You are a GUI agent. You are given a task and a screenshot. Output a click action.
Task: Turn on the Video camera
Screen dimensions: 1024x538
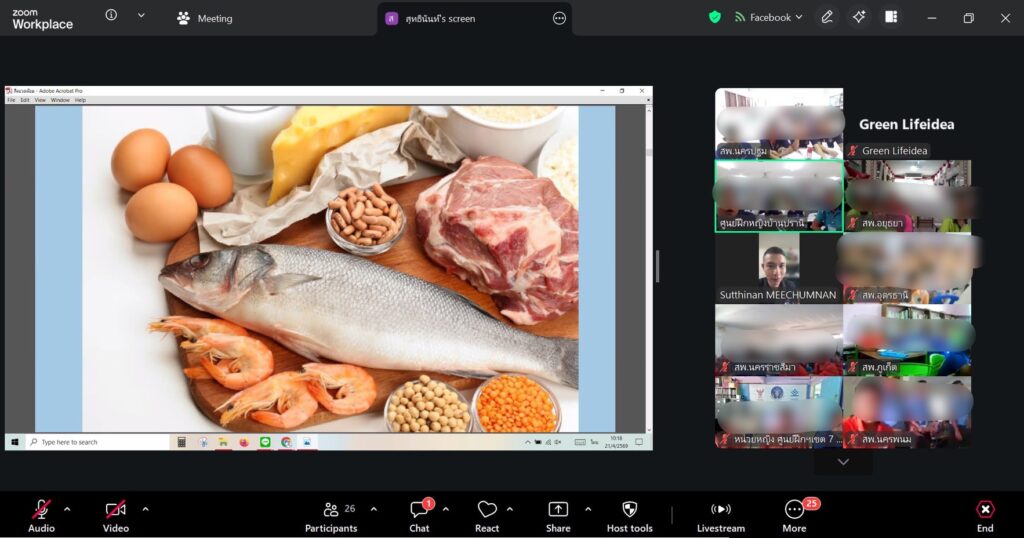[116, 516]
